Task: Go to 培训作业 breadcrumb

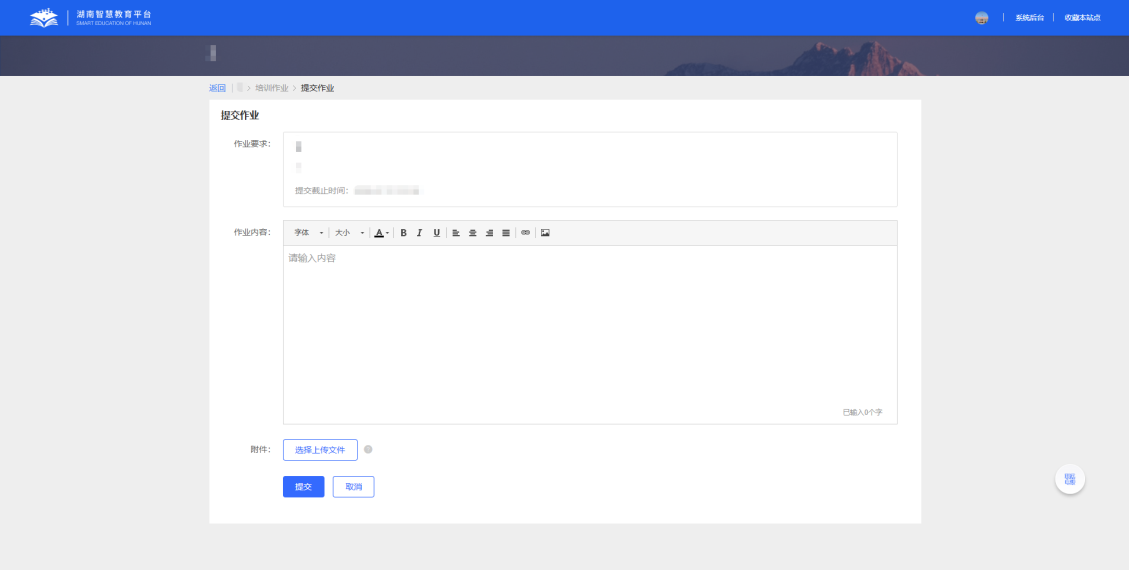Action: [271, 89]
